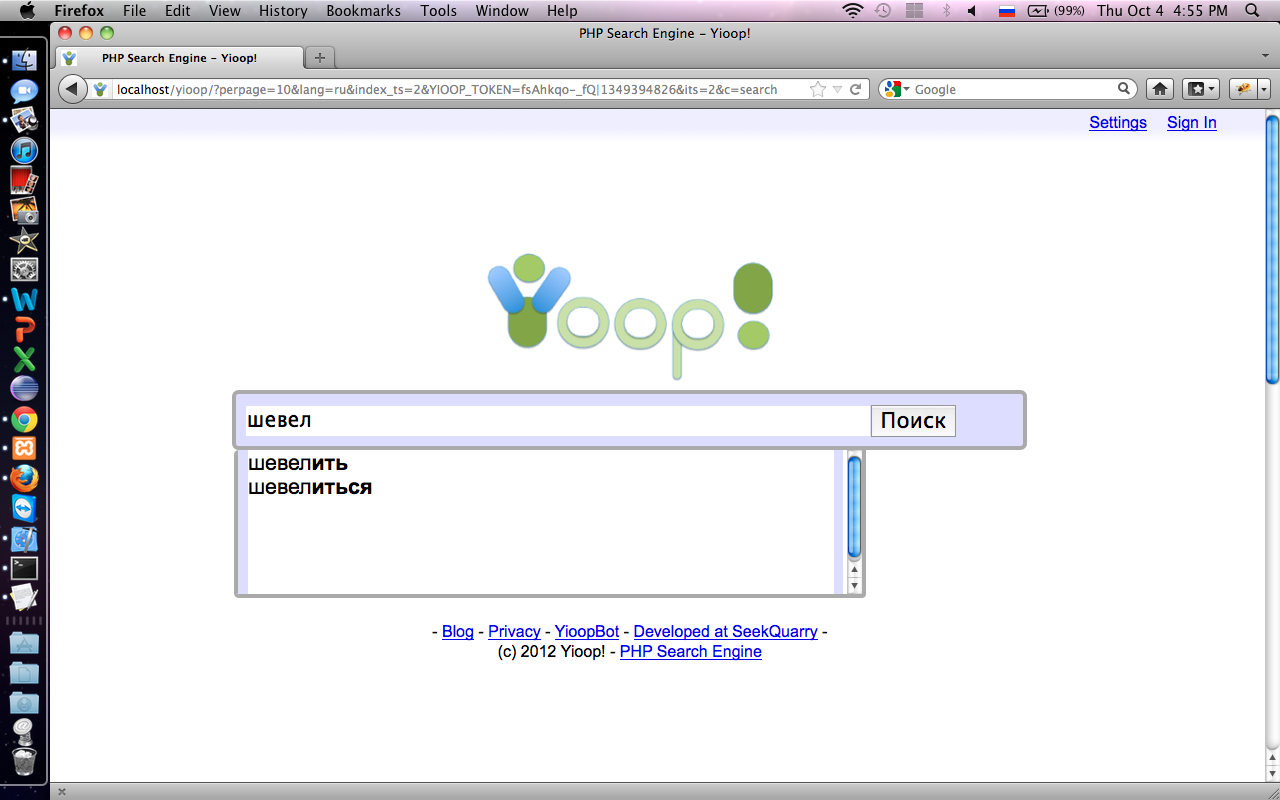Click the Firefox back button
Screen dimensions: 1280x800
coord(73,89)
